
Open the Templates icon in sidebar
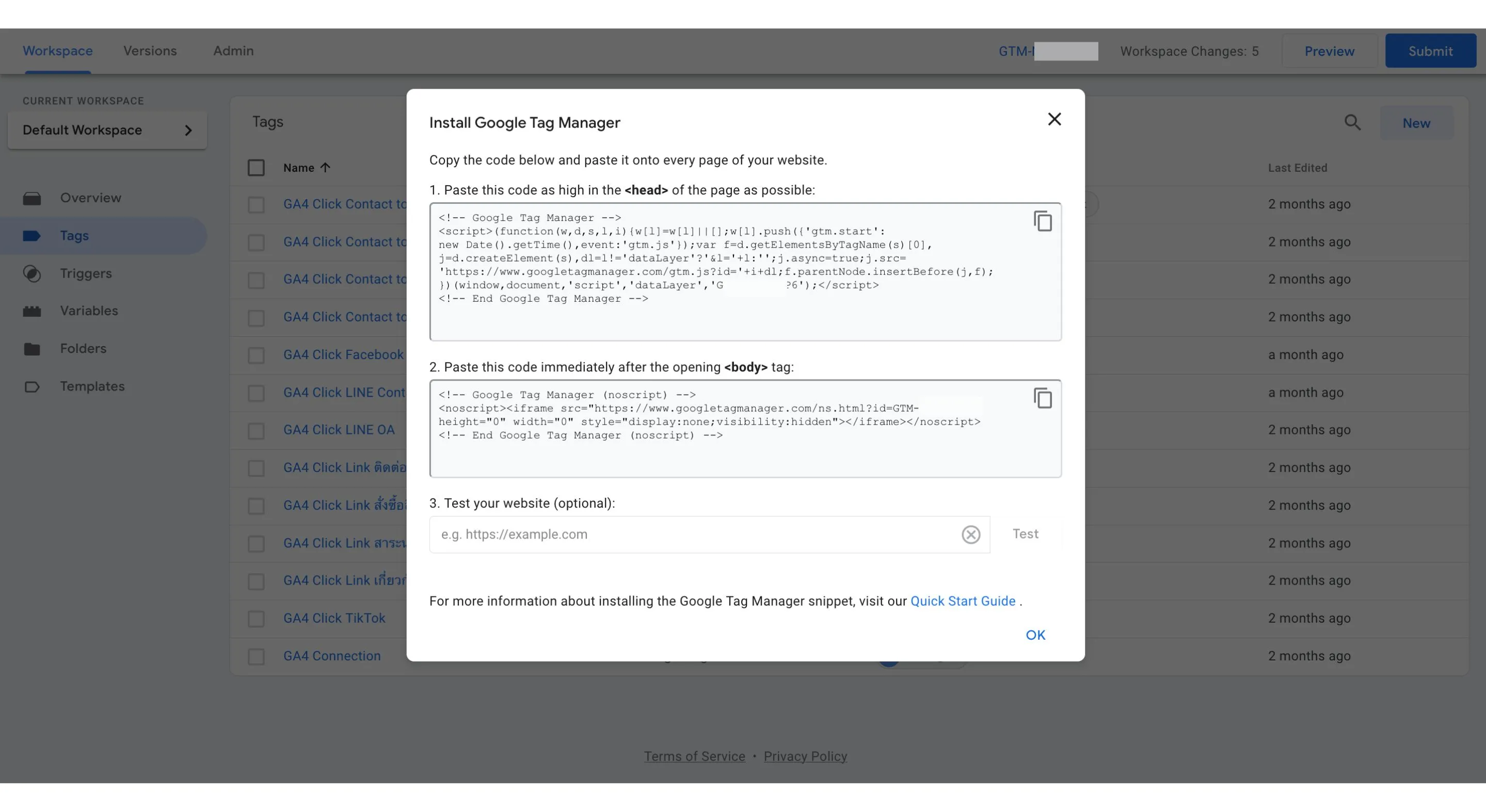pyautogui.click(x=31, y=387)
